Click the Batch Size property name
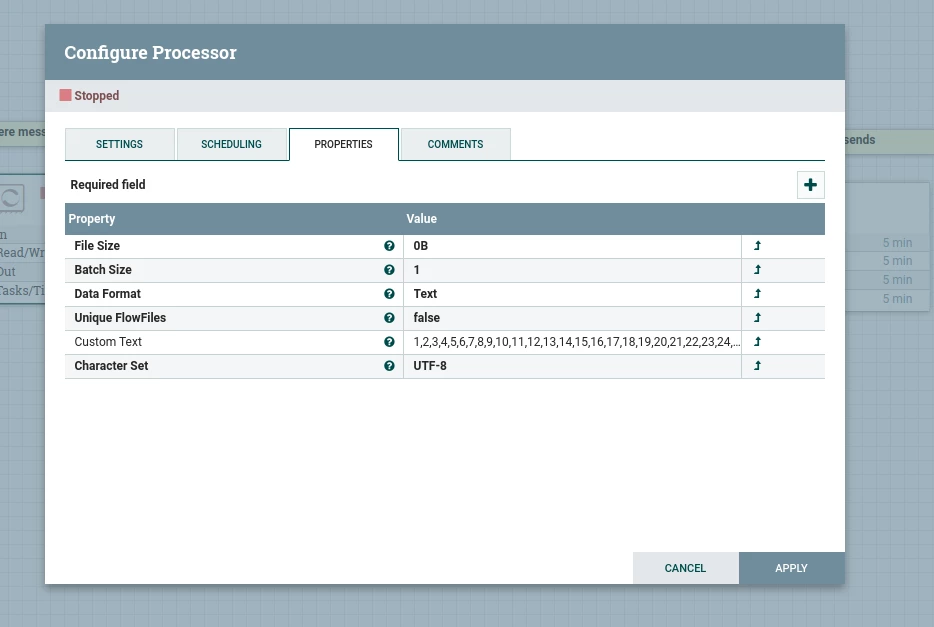Image resolution: width=934 pixels, height=627 pixels. 103,270
